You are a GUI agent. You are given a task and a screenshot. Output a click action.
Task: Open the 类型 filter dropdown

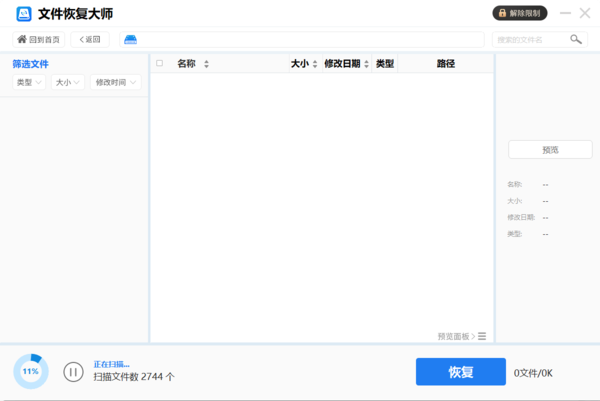[x=30, y=83]
